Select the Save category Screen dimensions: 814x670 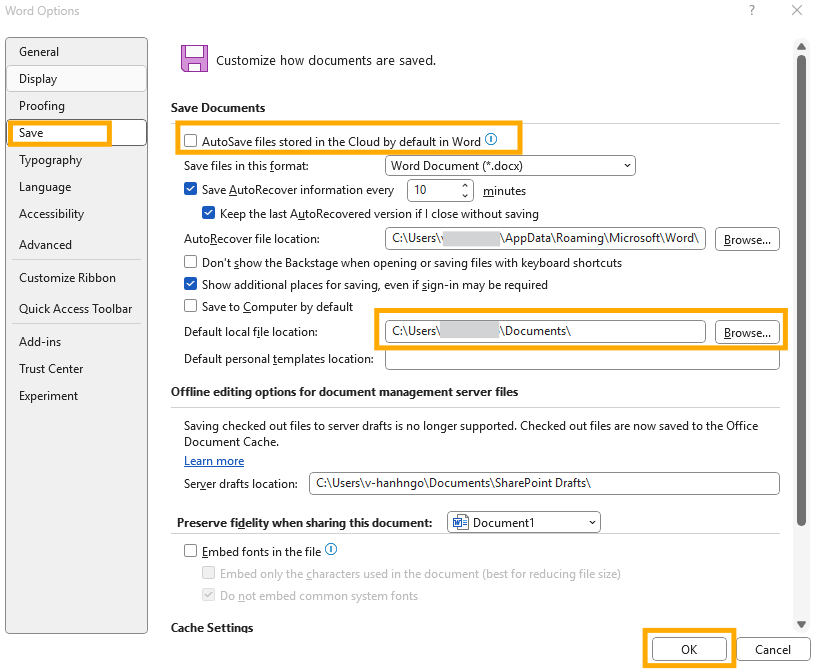coord(77,133)
